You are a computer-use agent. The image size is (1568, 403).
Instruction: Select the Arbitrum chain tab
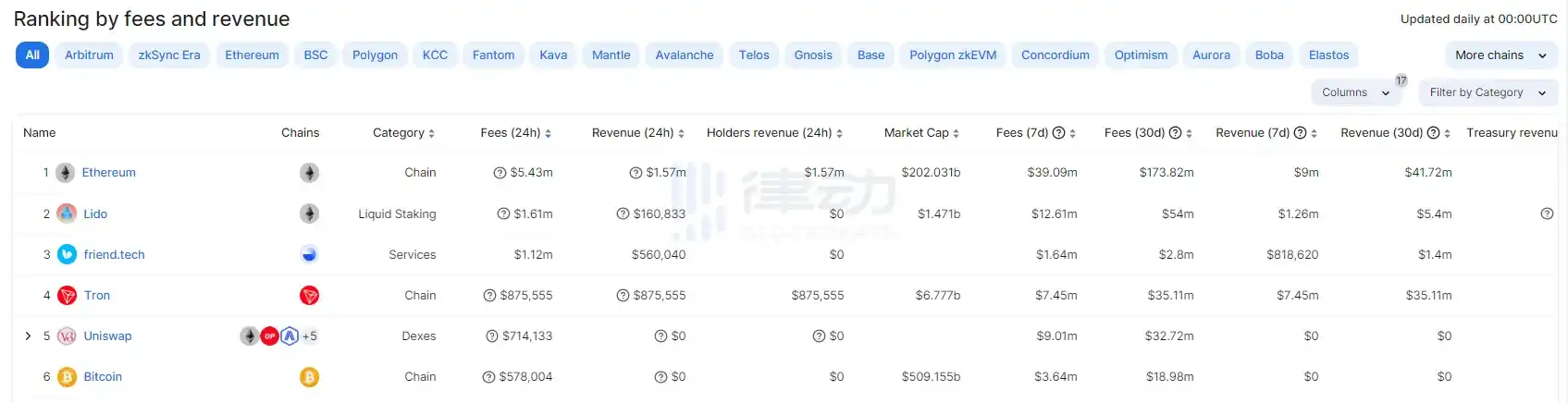[x=89, y=55]
